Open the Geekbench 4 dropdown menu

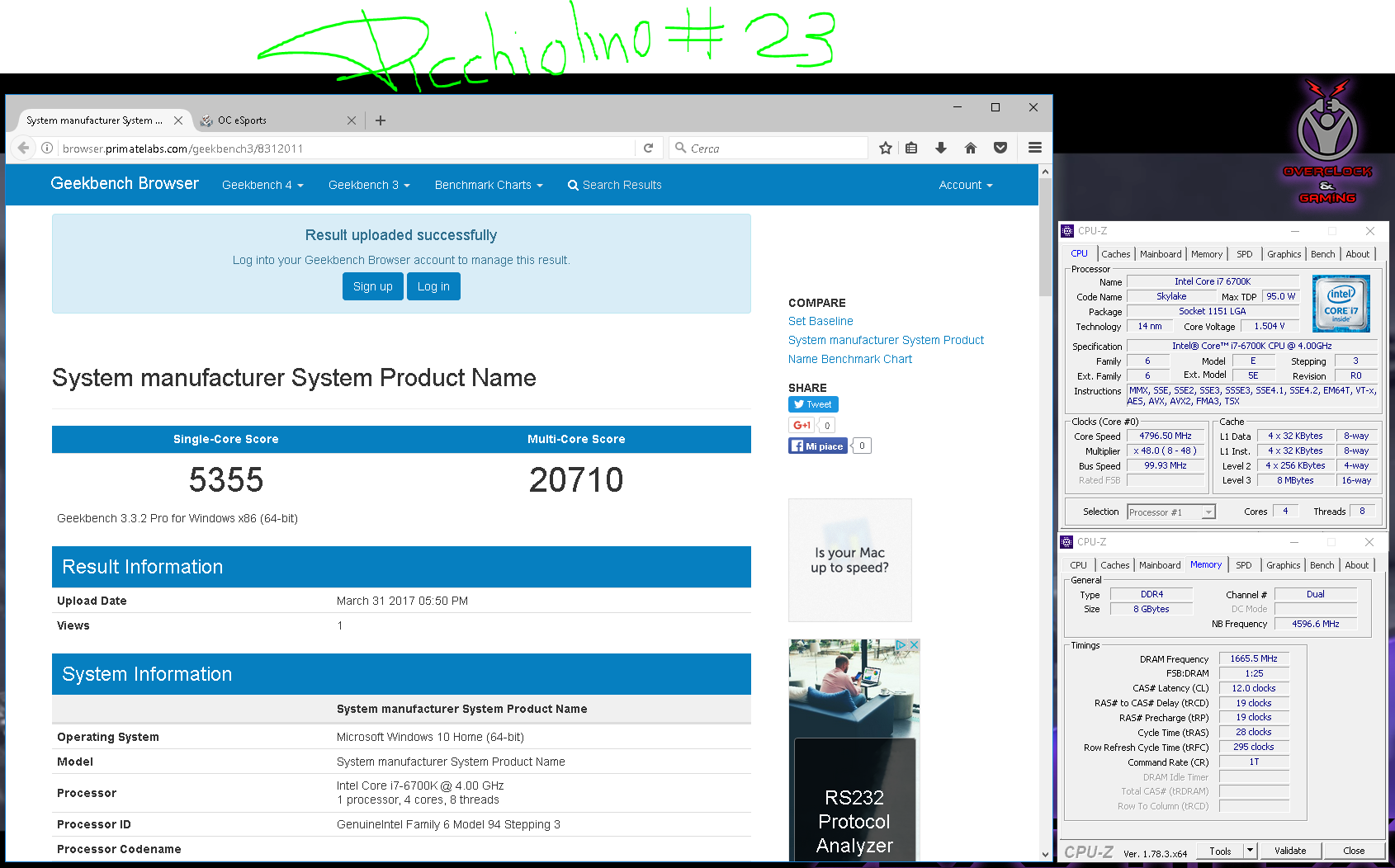pos(262,185)
